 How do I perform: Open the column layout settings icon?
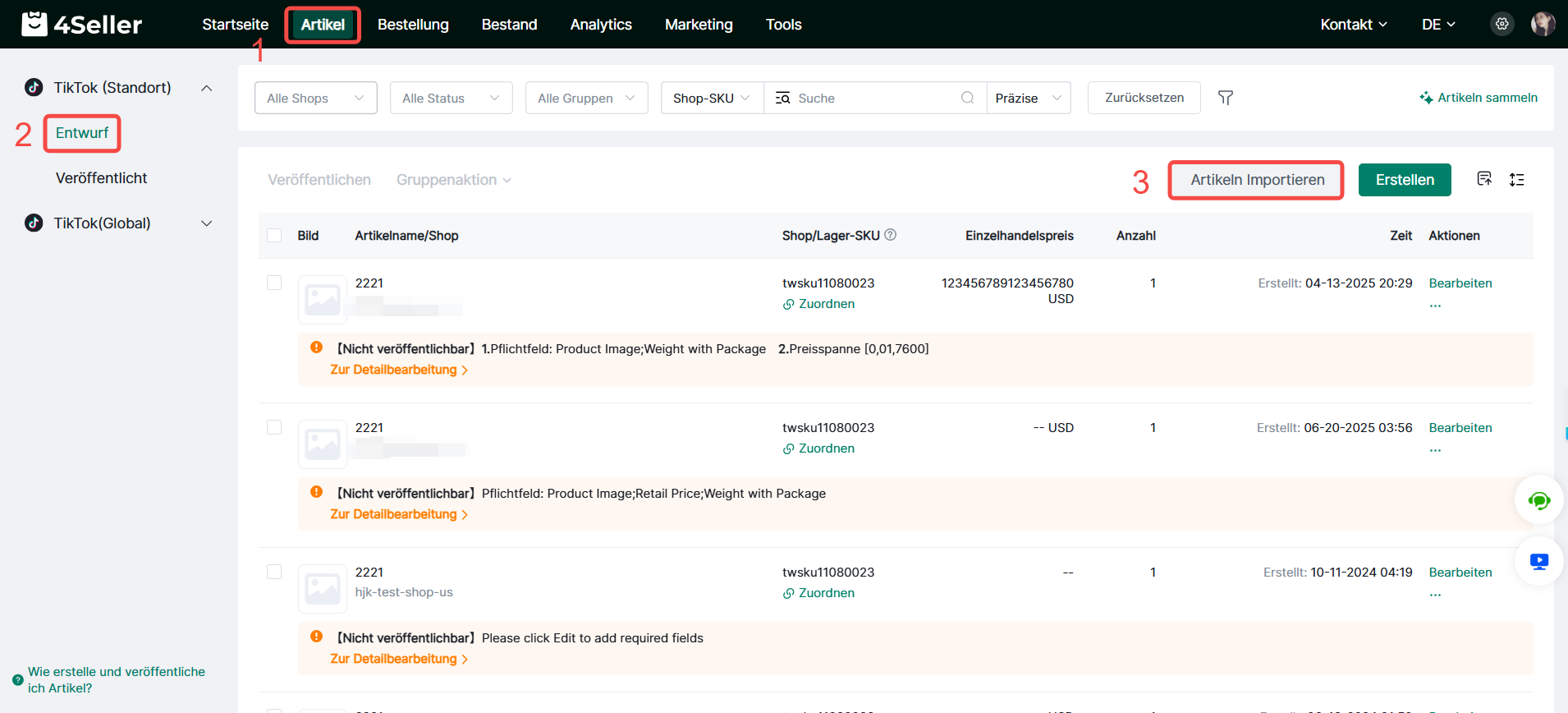pos(1516,179)
